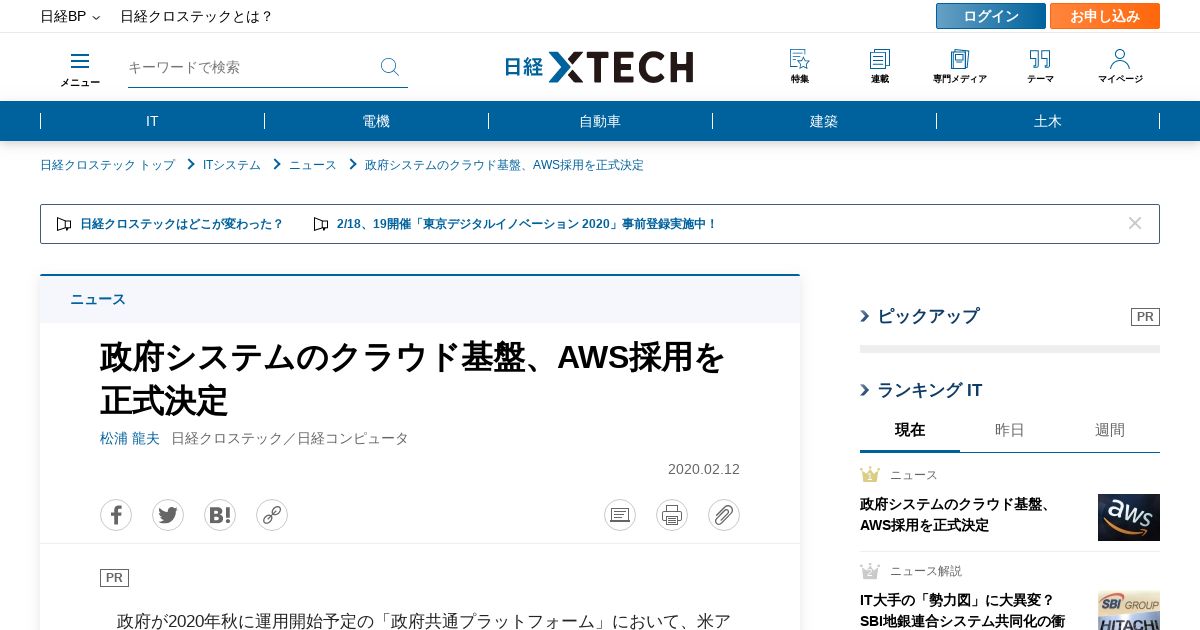Click the AWS logo thumbnail
This screenshot has width=1200, height=630.
[1129, 517]
